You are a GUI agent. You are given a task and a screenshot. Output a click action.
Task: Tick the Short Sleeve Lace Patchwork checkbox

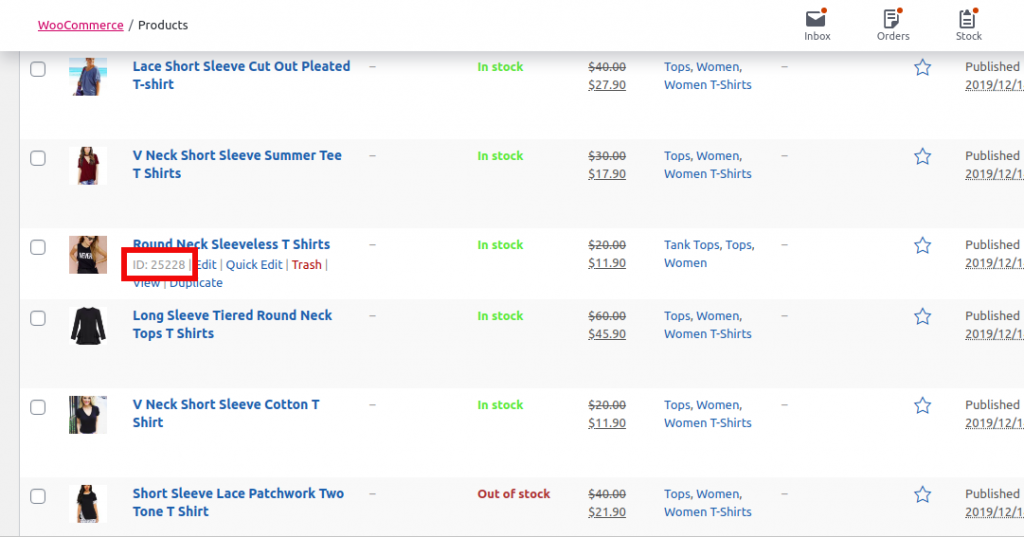tap(38, 496)
